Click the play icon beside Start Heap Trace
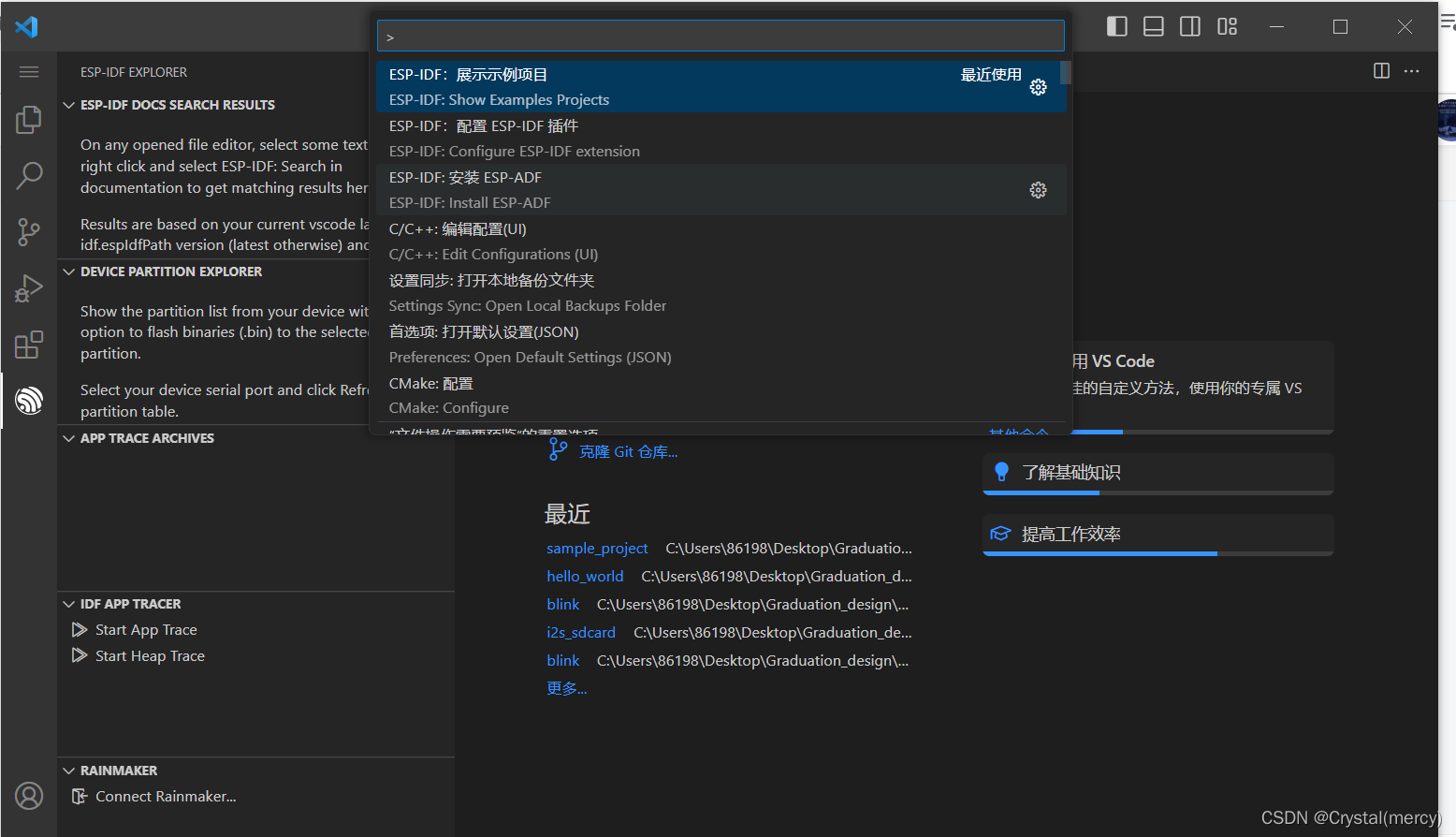 (x=80, y=656)
